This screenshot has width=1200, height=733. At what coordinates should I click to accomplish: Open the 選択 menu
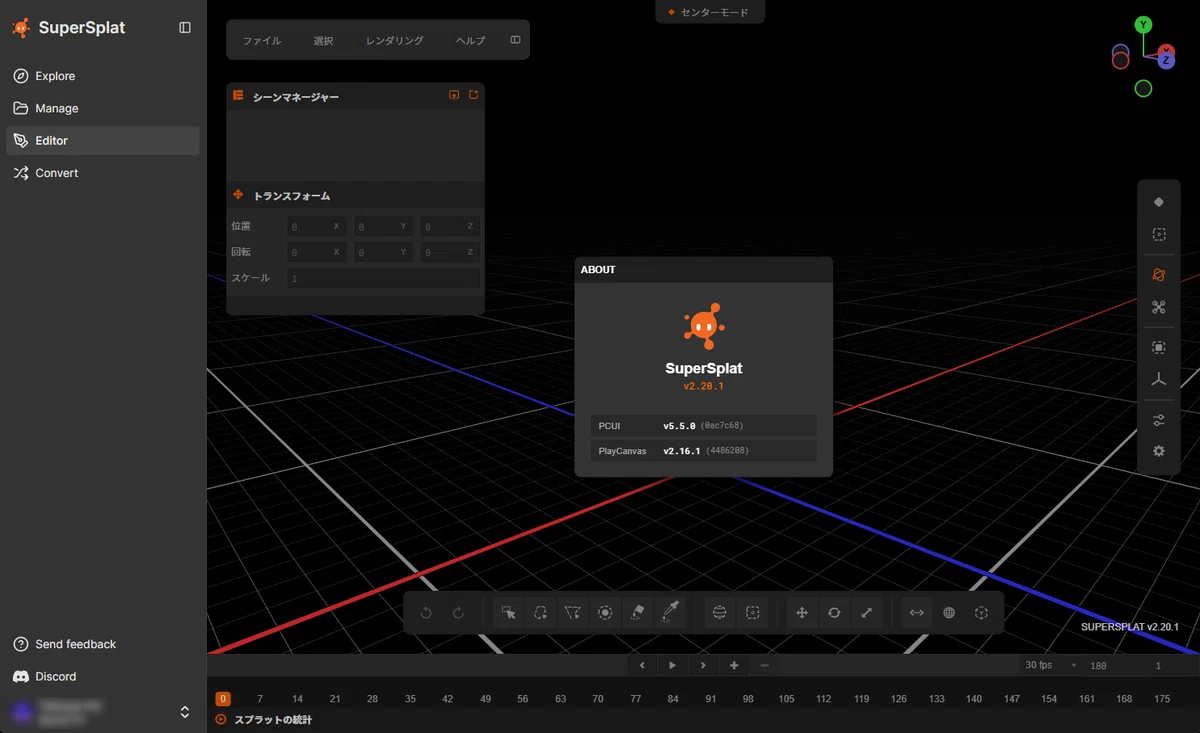coord(323,41)
